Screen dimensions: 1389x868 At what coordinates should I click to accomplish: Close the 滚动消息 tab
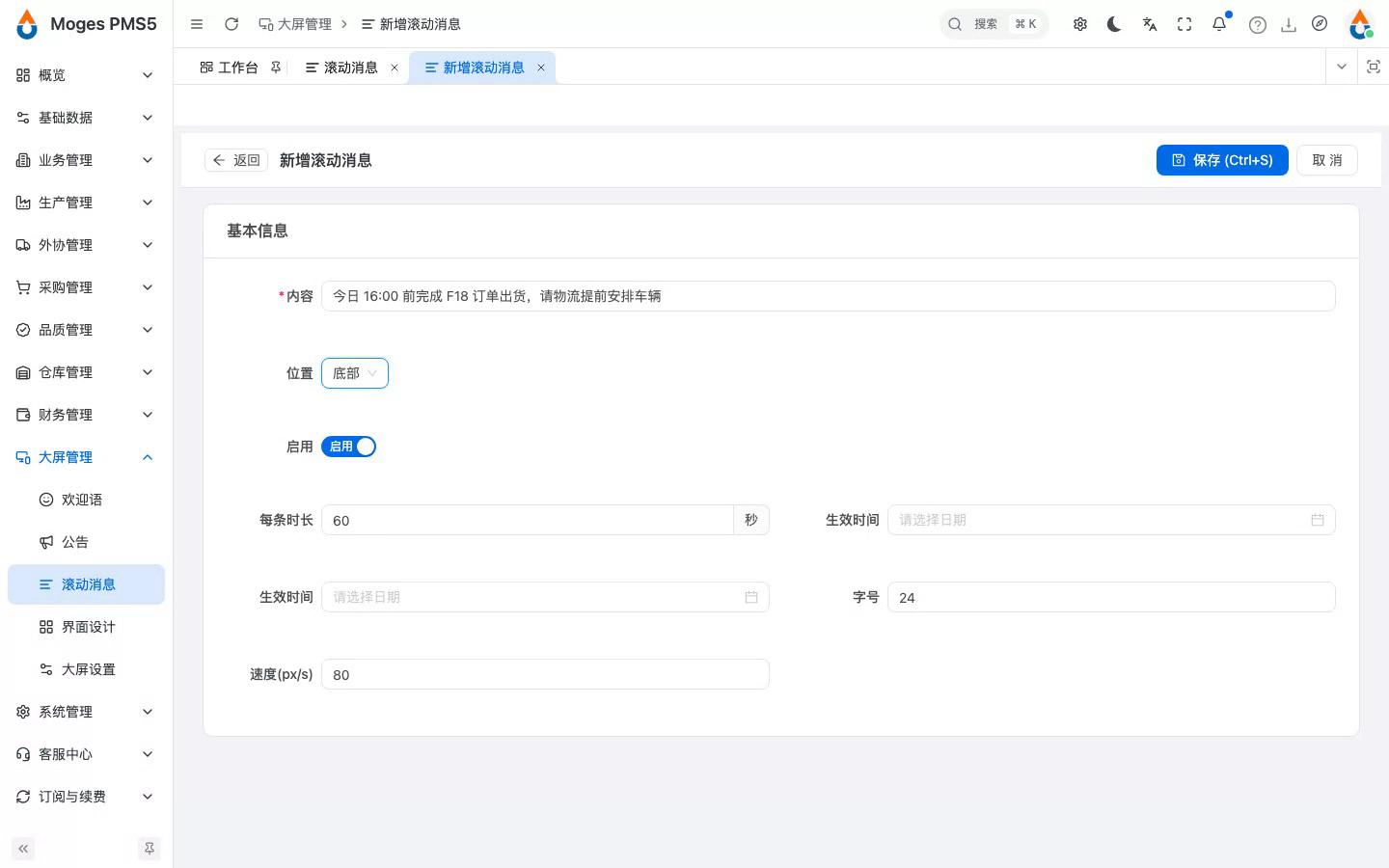point(395,68)
